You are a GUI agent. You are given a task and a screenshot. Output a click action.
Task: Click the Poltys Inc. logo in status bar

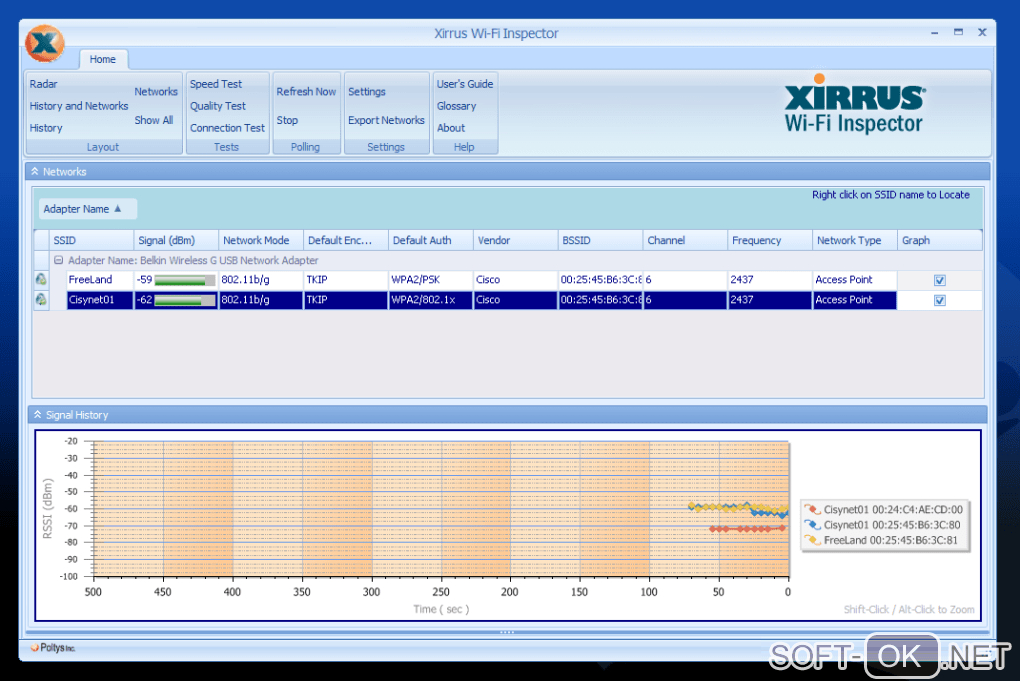[x=53, y=648]
